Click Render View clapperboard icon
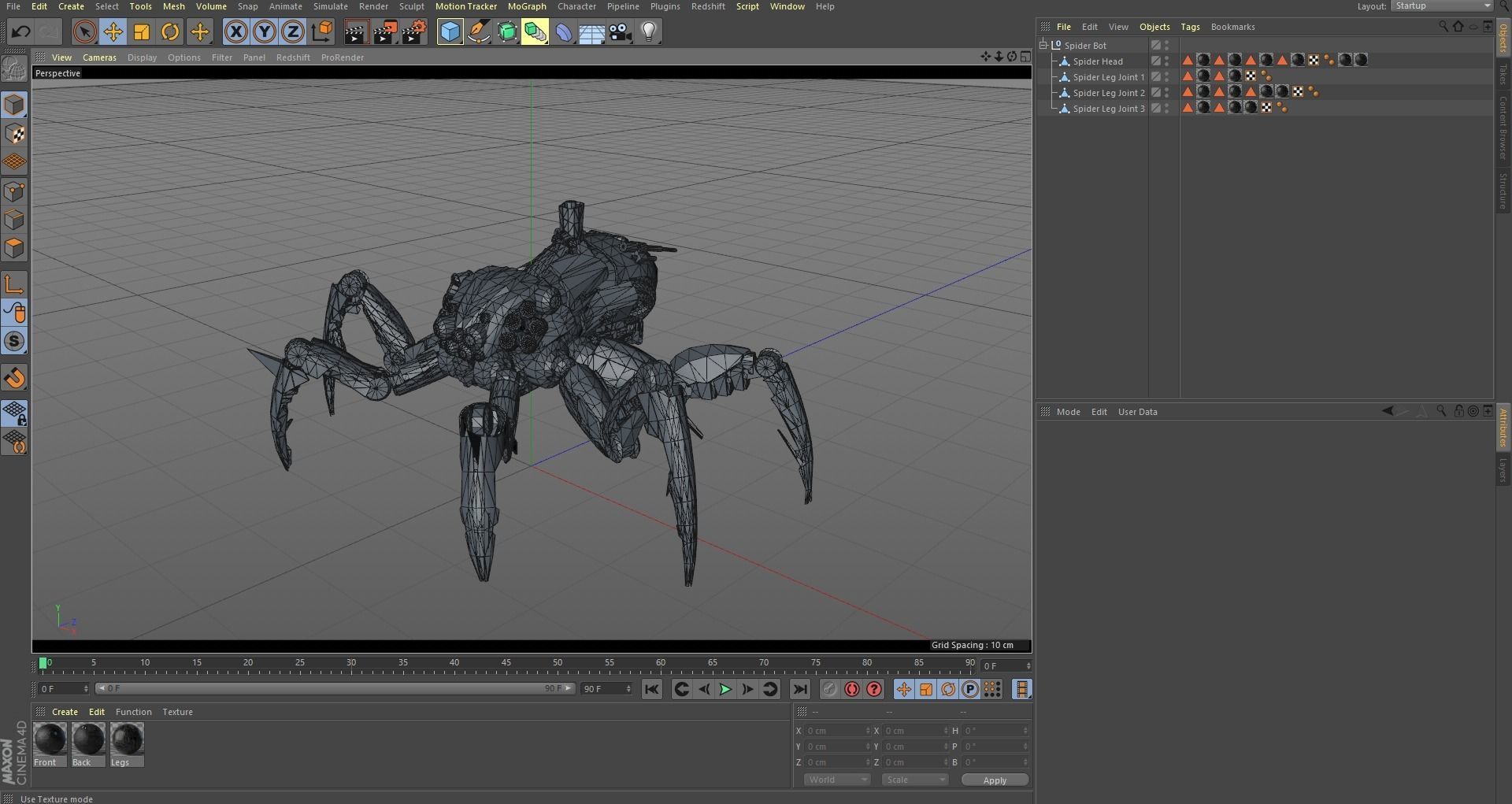The image size is (1512, 804). pos(356,32)
